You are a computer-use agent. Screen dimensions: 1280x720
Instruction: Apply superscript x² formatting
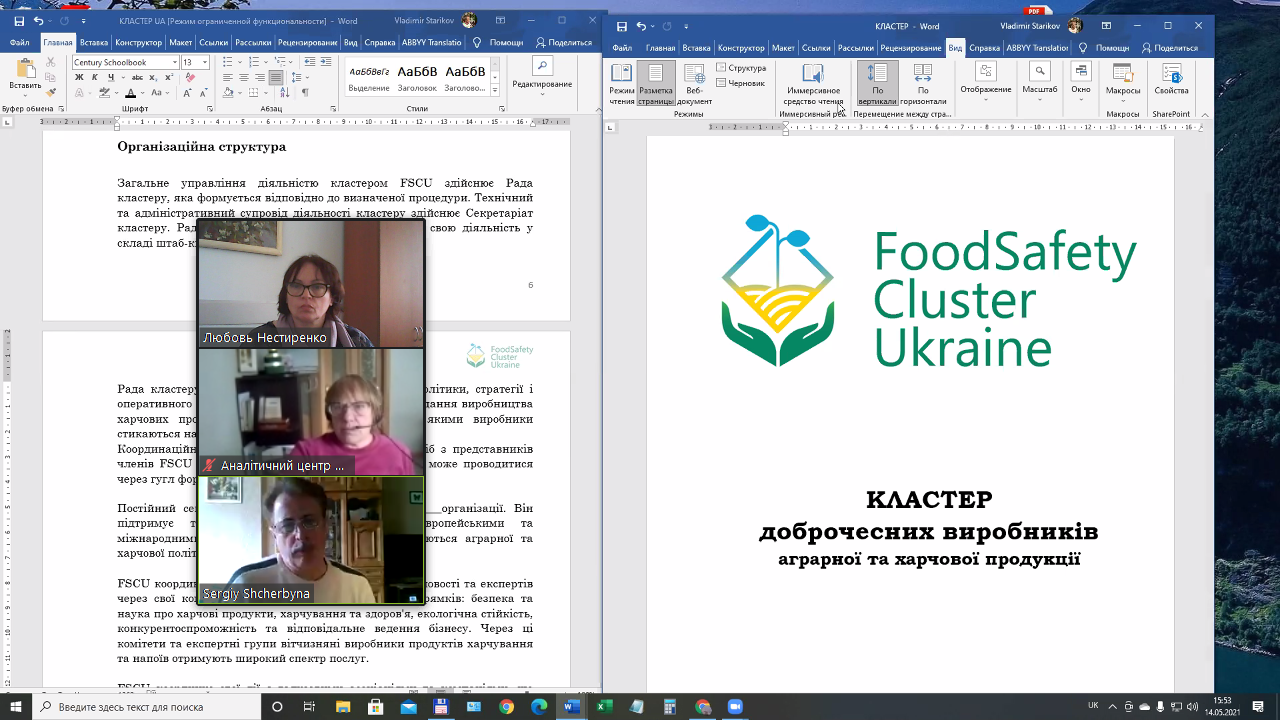point(169,77)
